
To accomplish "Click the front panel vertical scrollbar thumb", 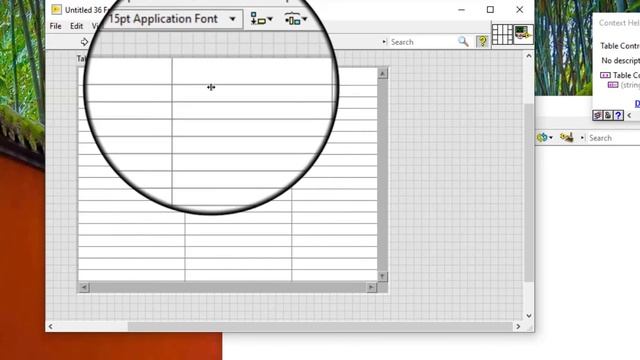I will click(x=529, y=192).
